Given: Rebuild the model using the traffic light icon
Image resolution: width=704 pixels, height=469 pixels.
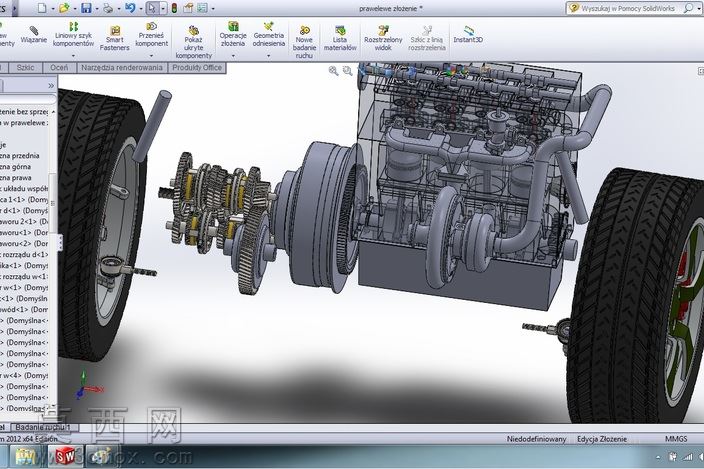Looking at the screenshot, I should (174, 8).
